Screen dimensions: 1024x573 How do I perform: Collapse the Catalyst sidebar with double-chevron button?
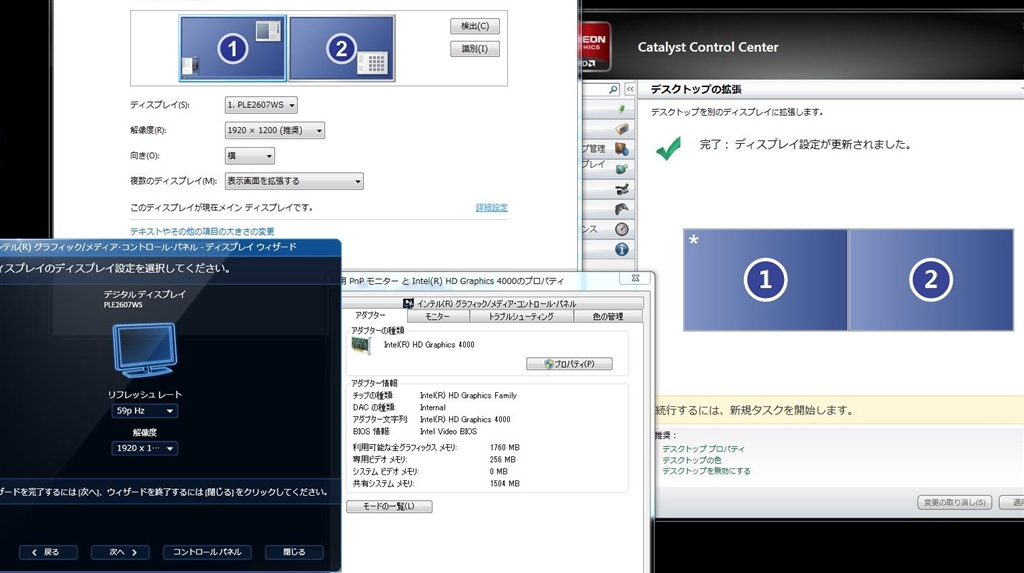point(630,89)
